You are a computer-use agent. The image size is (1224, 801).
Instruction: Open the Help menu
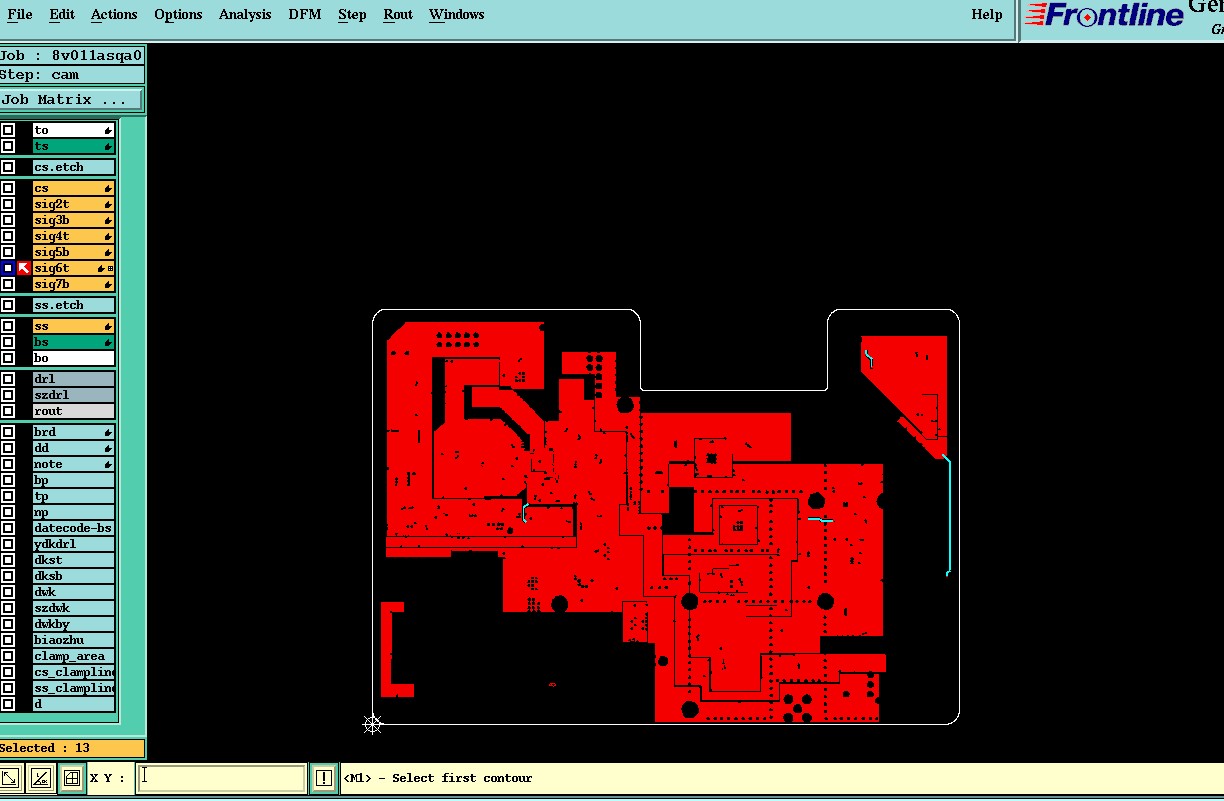click(x=987, y=14)
